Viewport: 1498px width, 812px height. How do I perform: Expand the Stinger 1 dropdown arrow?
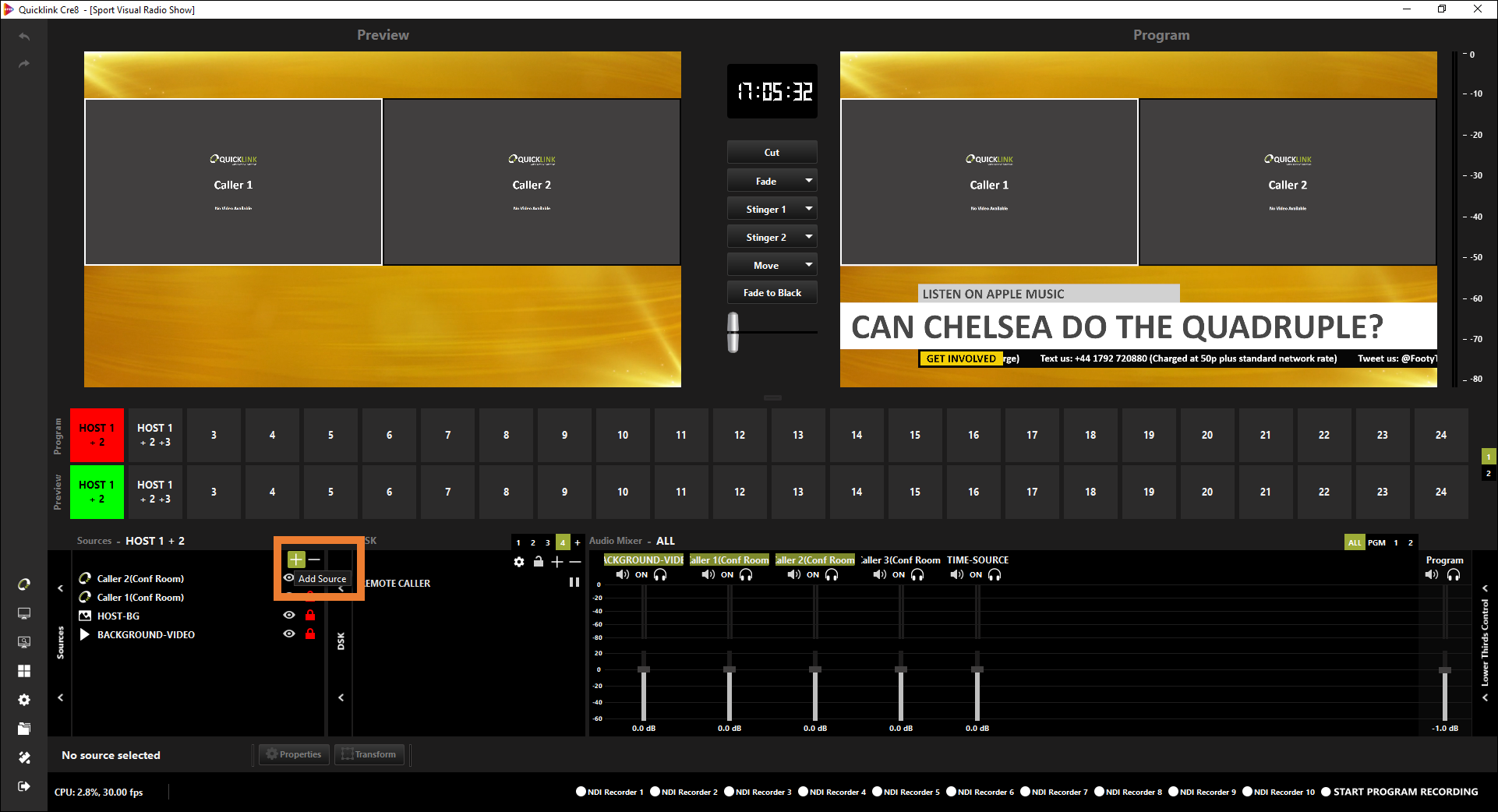(809, 209)
